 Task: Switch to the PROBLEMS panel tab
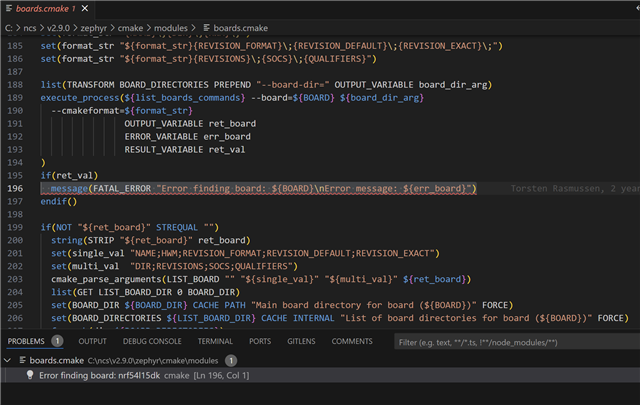click(26, 341)
